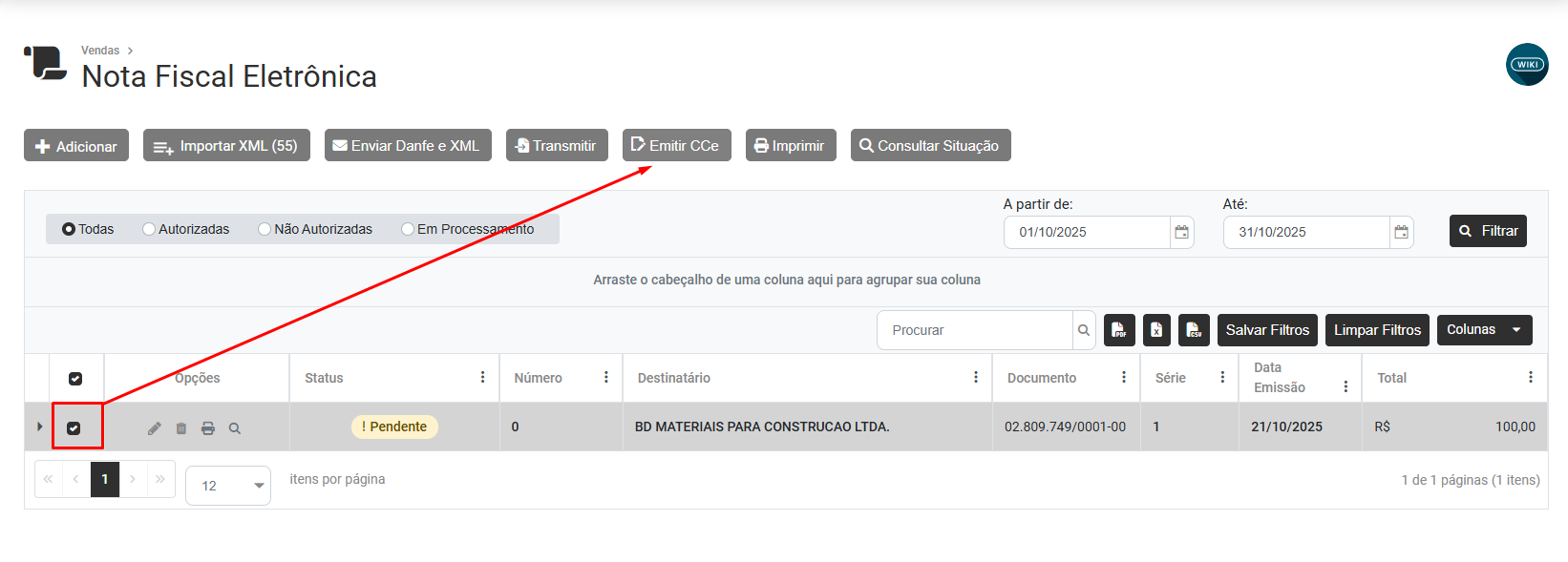
Task: Uncheck the BD MATERIAIS row checkbox
Action: click(x=74, y=428)
